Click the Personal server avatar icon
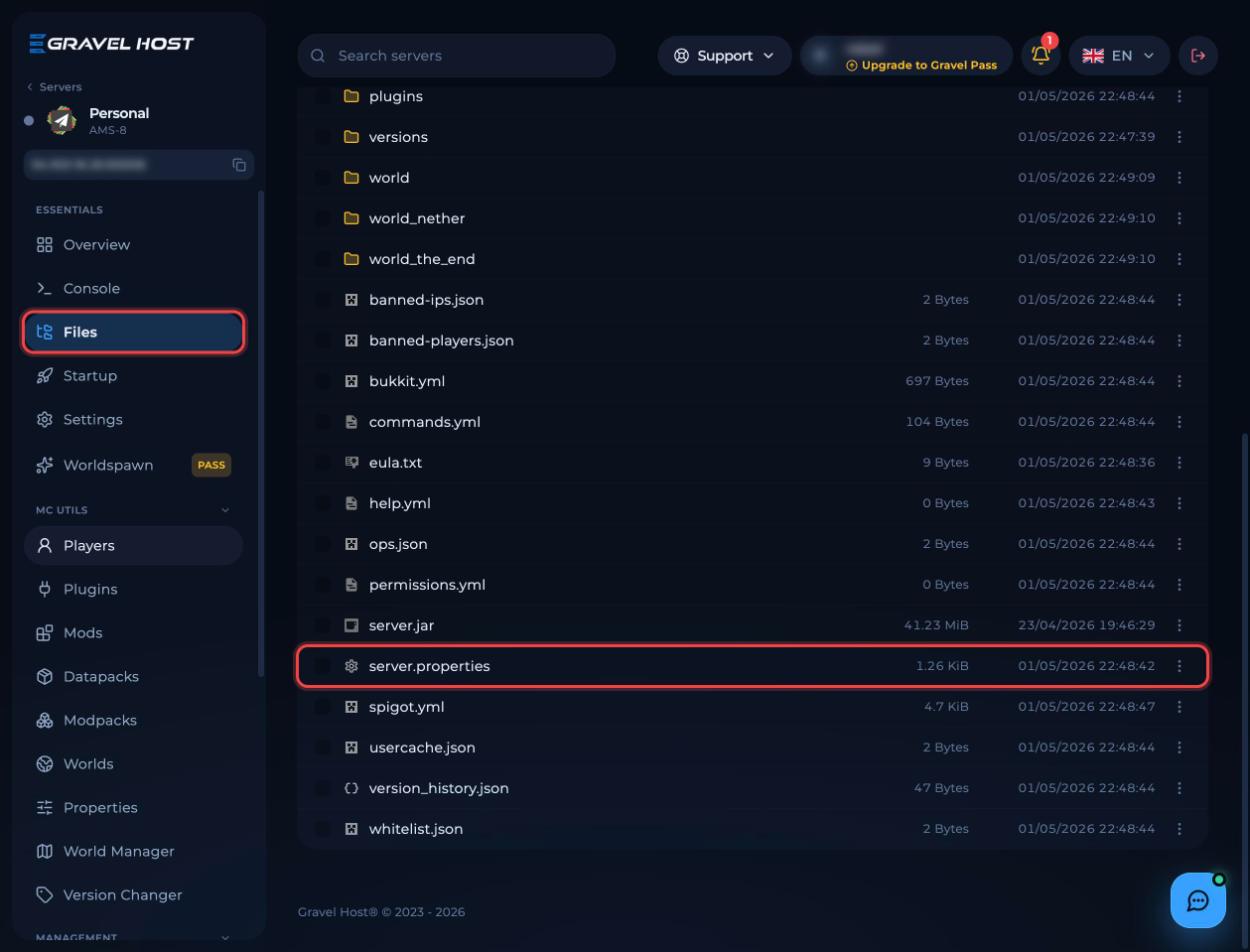Image resolution: width=1250 pixels, height=952 pixels. point(62,121)
